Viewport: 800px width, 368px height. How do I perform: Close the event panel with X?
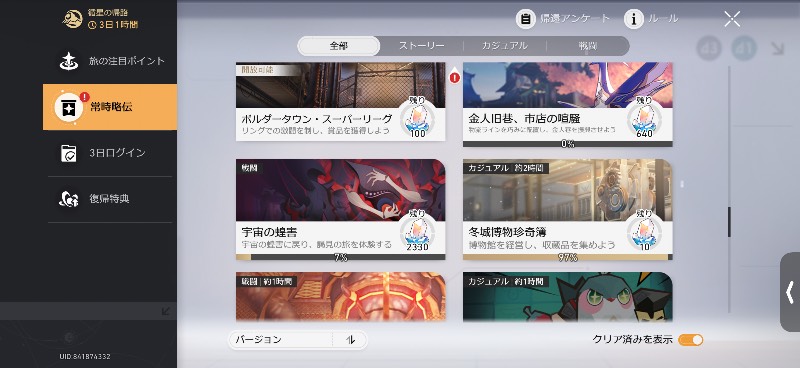click(732, 19)
